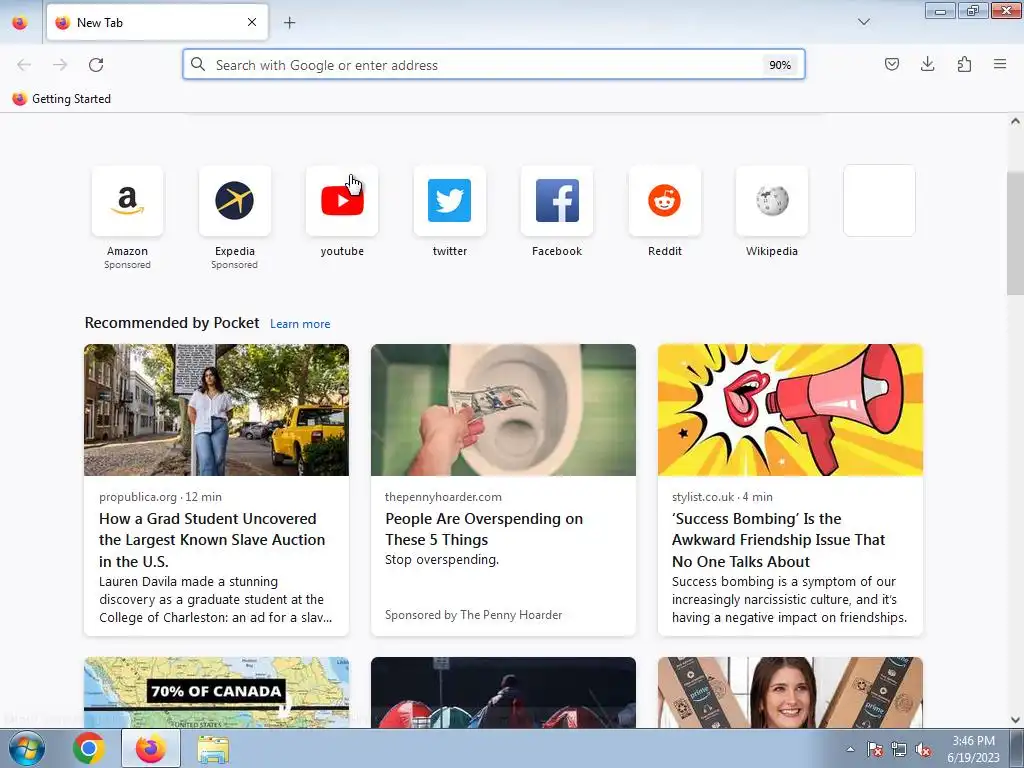1024x768 pixels.
Task: Click the page scrollbar up arrow
Action: coord(1015,121)
